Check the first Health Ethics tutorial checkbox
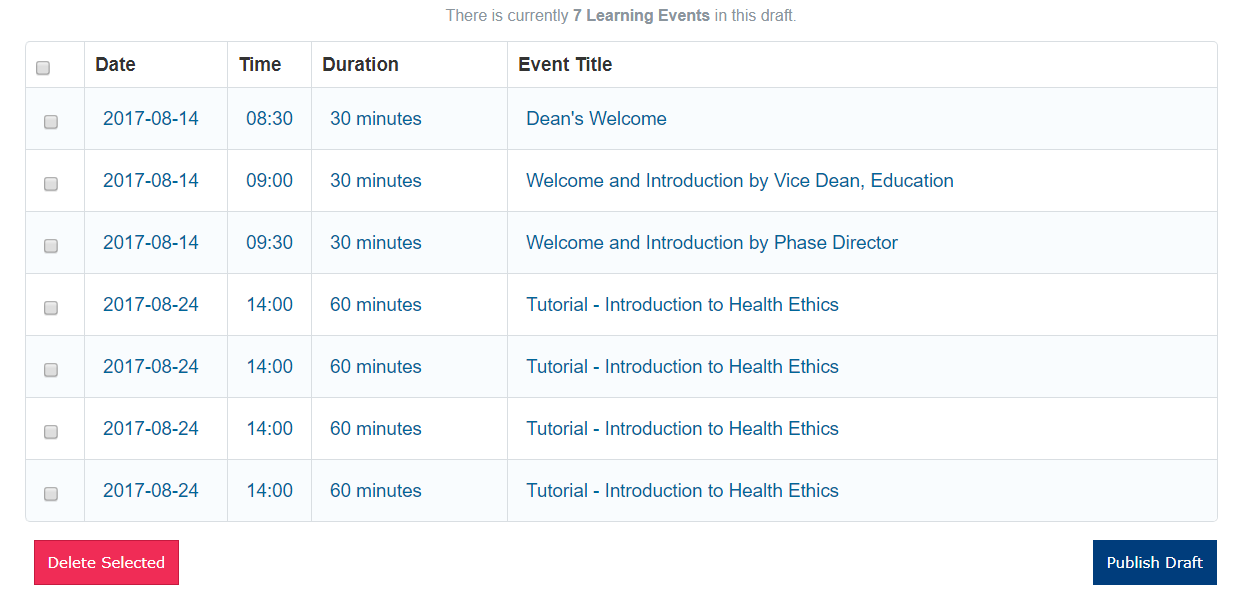1242x615 pixels. click(x=51, y=308)
